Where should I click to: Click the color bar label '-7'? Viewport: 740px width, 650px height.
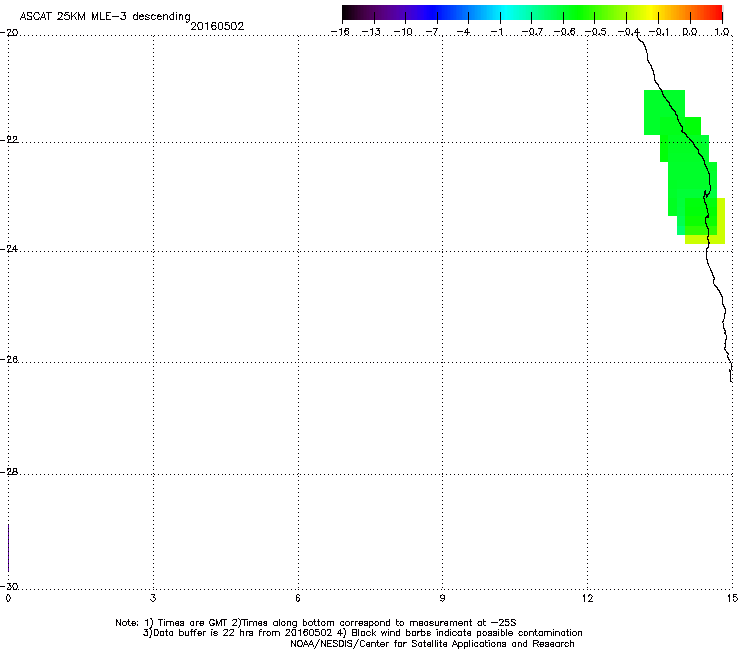coord(433,32)
